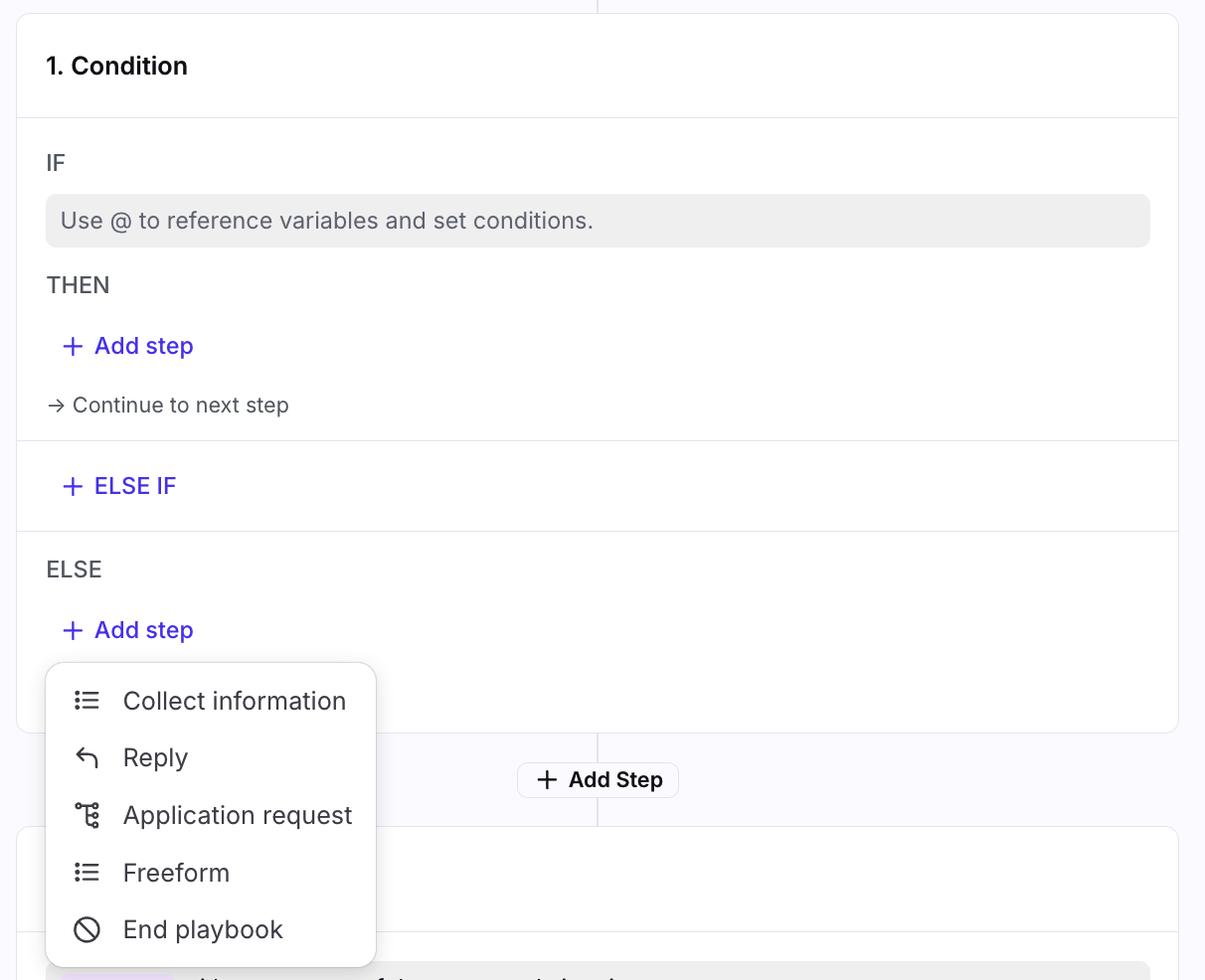This screenshot has height=980, width=1205.
Task: Focus the IF condition input field
Action: (597, 221)
